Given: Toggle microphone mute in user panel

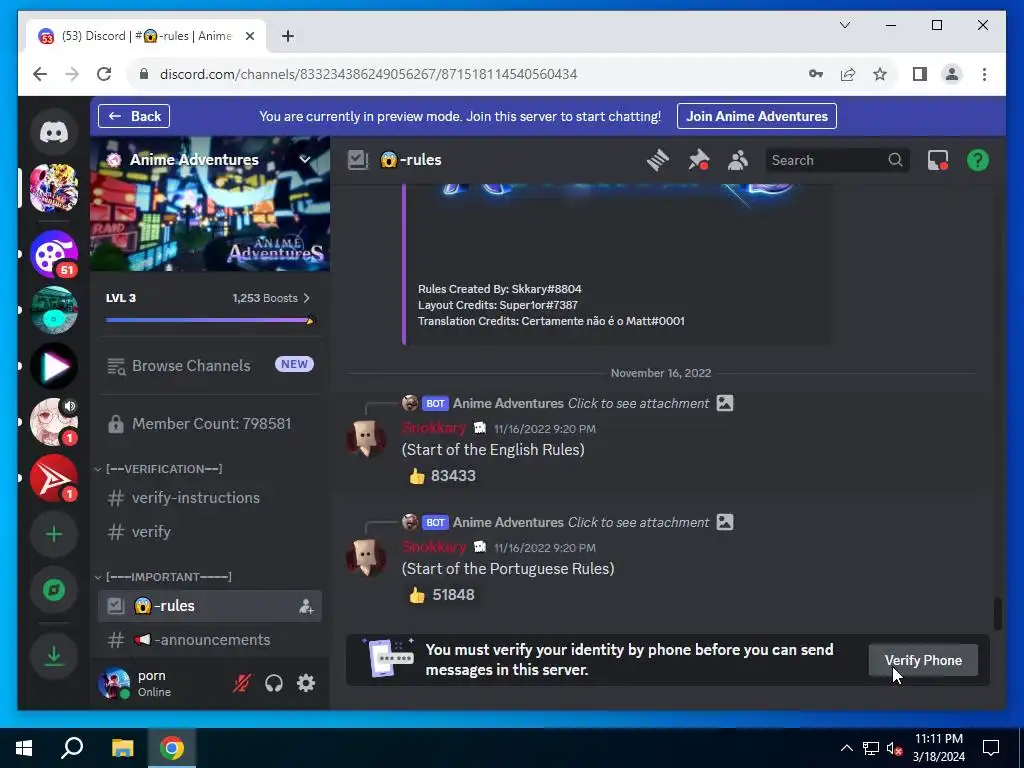Looking at the screenshot, I should pos(242,683).
